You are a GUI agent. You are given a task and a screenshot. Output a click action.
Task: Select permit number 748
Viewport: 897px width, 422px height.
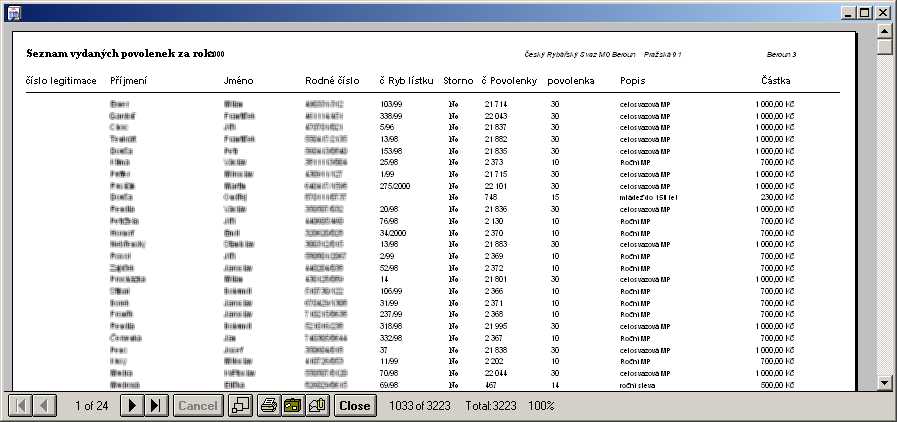490,197
